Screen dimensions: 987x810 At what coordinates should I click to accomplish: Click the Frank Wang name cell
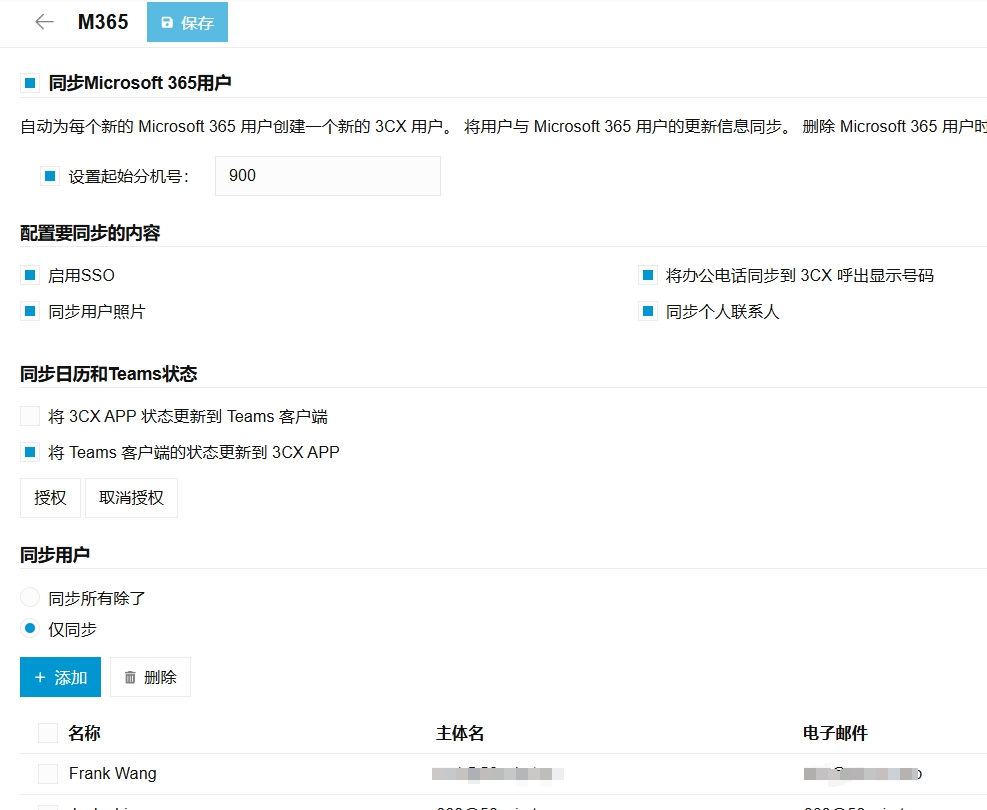coord(113,773)
